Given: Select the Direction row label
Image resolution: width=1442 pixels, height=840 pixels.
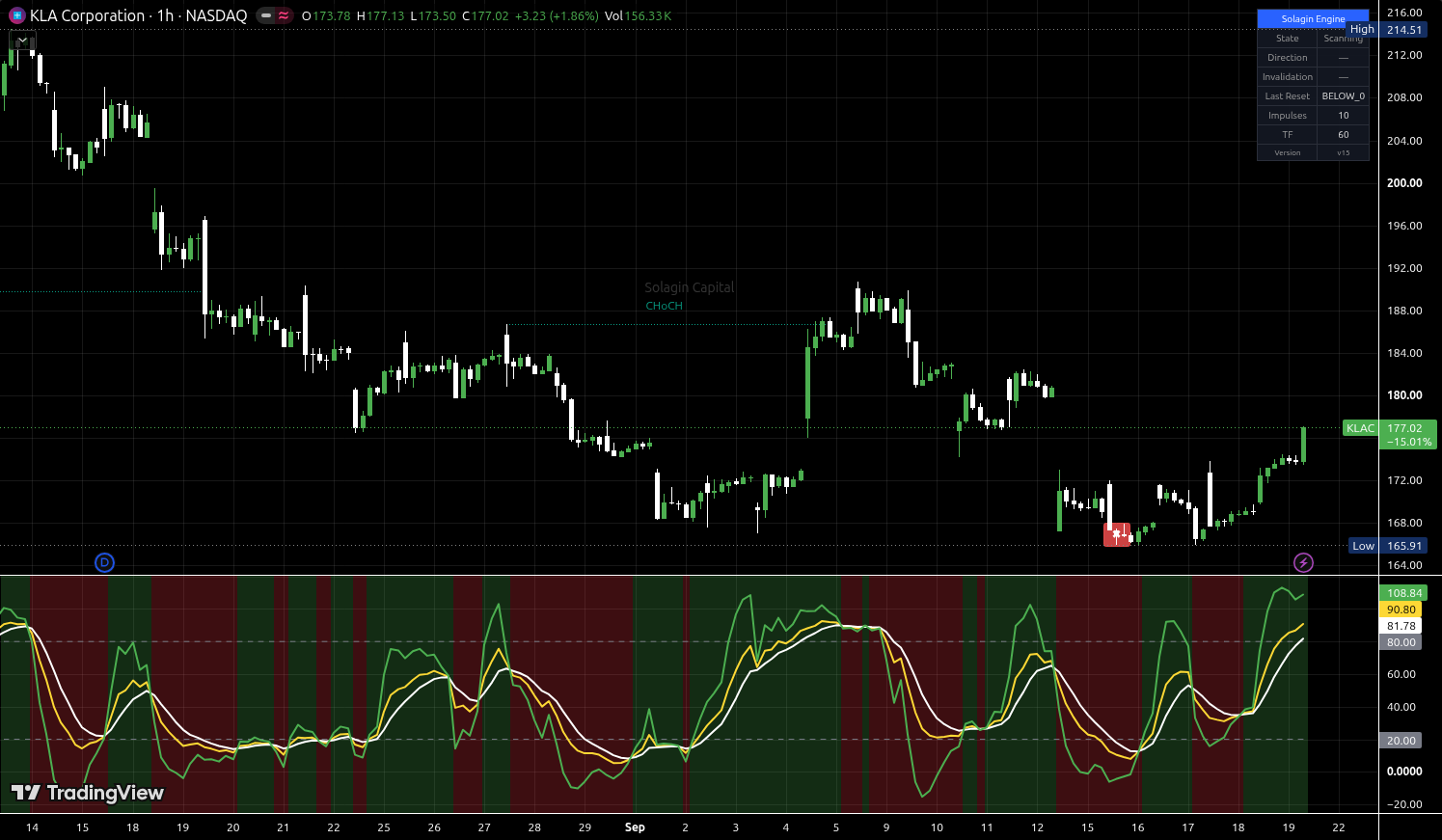Looking at the screenshot, I should point(1288,58).
